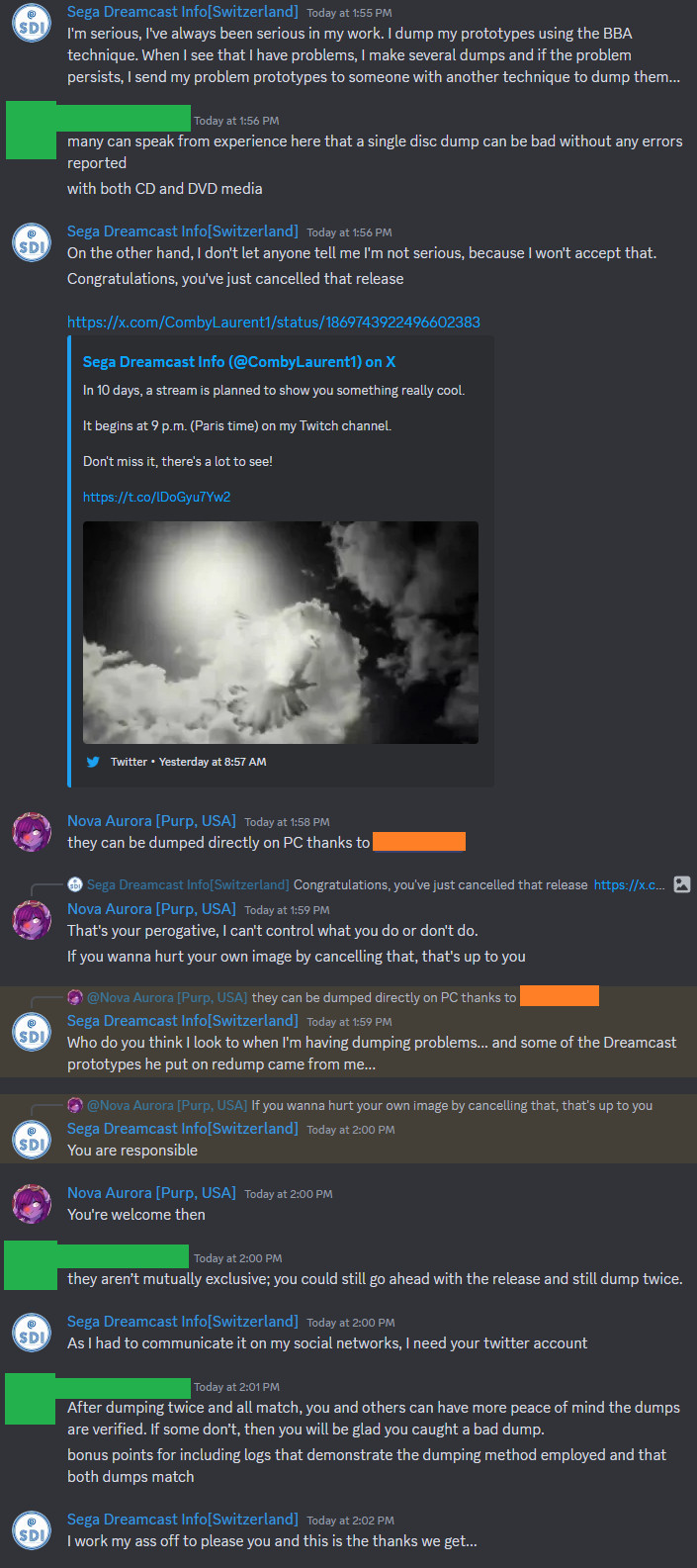Open the SDI avatar next to "You are responsible"
The width and height of the screenshot is (697, 1568).
tap(32, 1140)
